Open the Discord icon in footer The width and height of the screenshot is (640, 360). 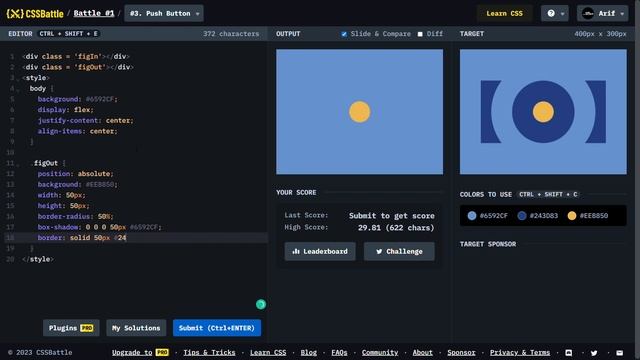[x=569, y=353]
